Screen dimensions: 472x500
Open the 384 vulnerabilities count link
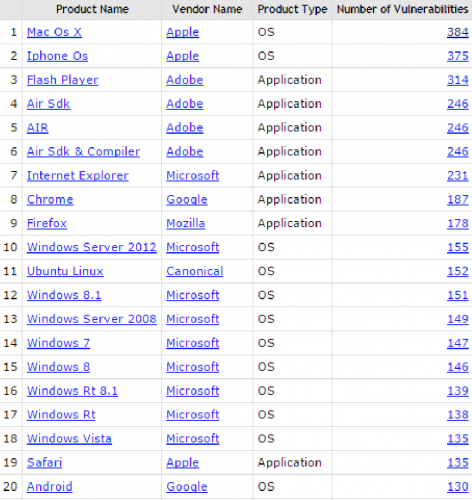pyautogui.click(x=458, y=32)
